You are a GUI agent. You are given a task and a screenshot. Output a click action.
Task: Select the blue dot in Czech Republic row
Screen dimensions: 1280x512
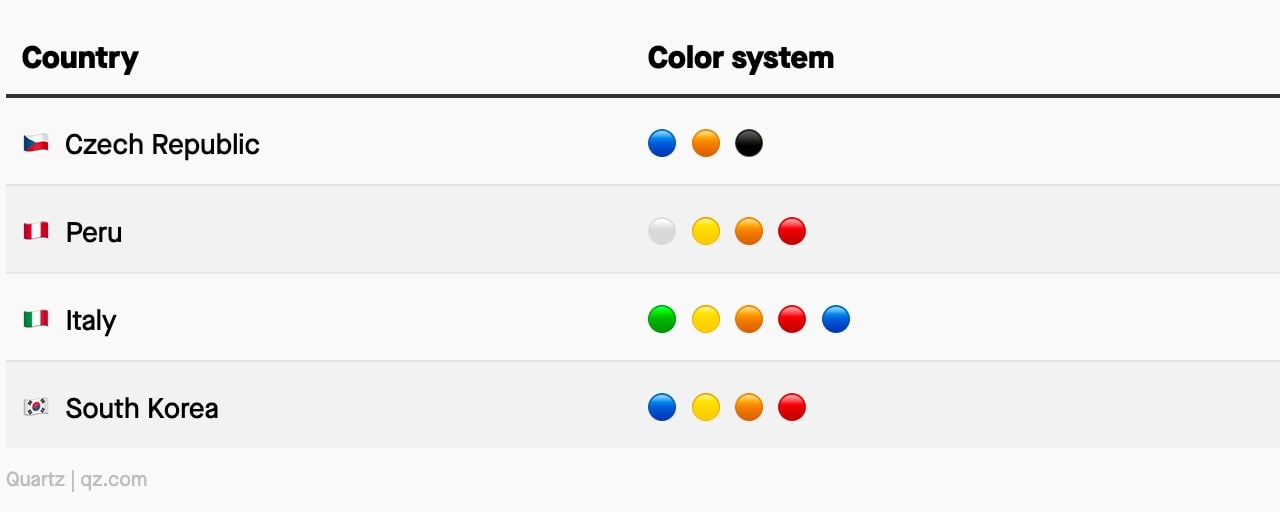662,143
